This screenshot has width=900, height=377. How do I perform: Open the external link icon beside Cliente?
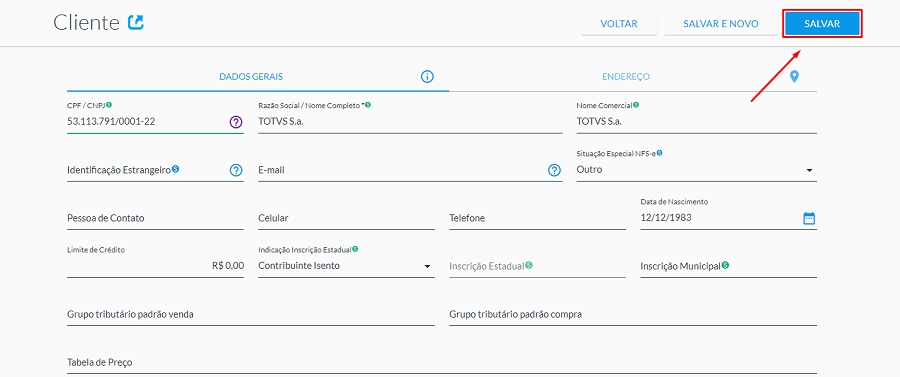pos(135,22)
